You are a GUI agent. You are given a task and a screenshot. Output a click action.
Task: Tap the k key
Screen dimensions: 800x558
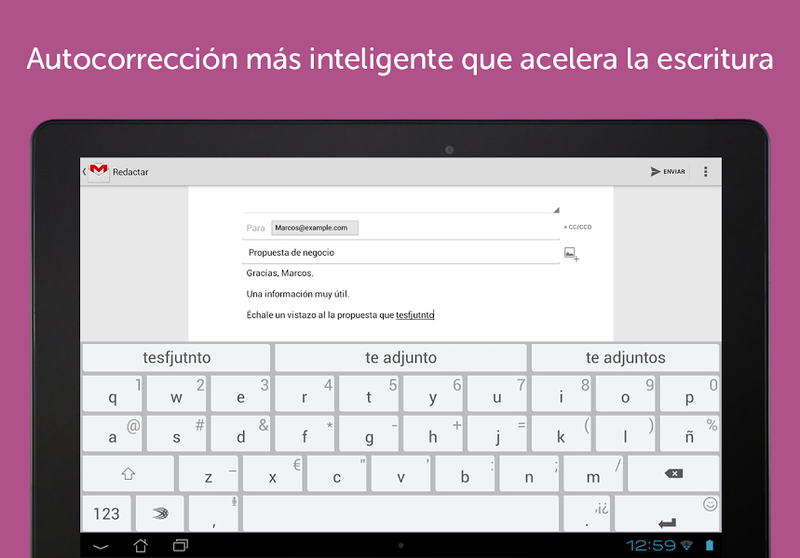[x=561, y=434]
